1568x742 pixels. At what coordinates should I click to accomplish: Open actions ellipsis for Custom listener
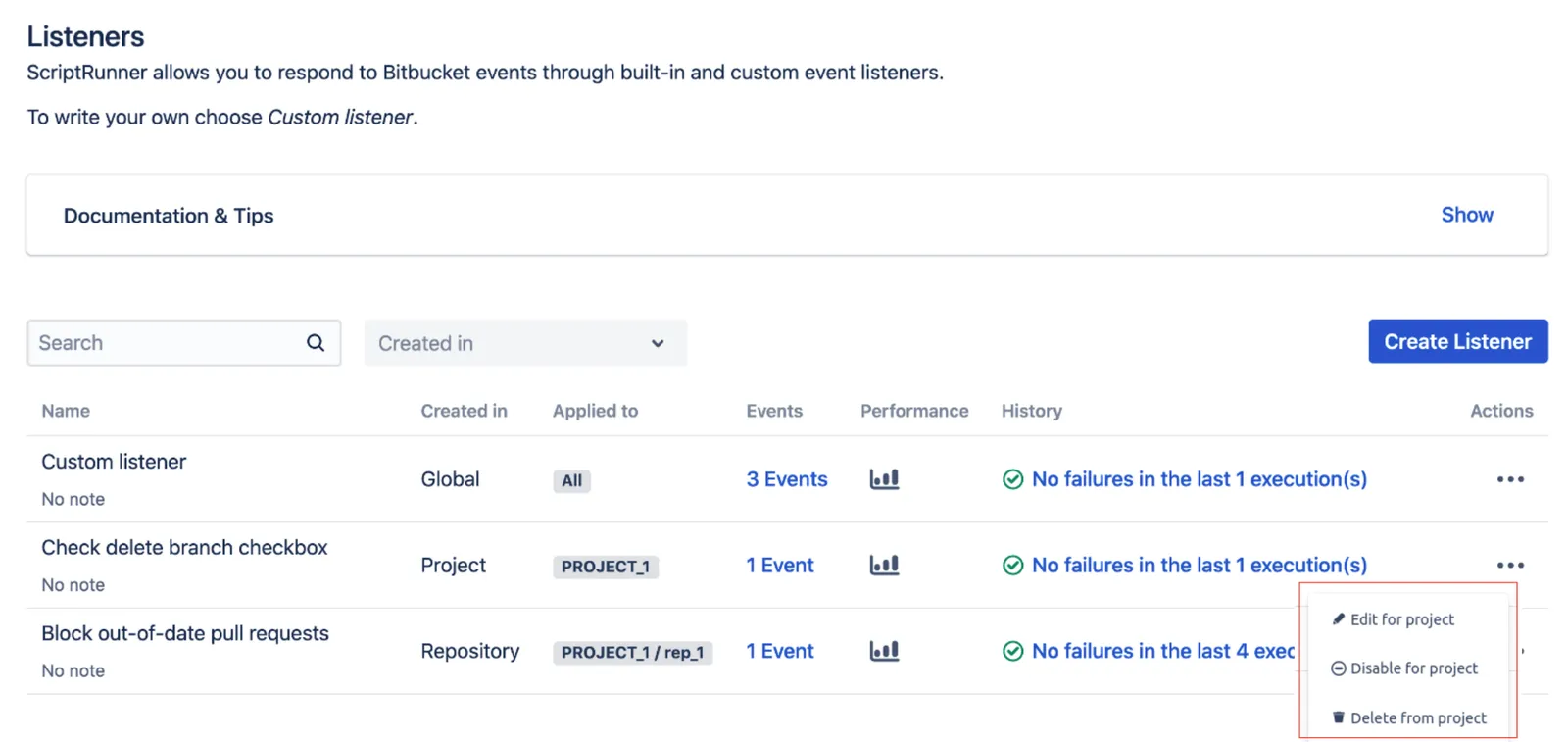pyautogui.click(x=1510, y=479)
